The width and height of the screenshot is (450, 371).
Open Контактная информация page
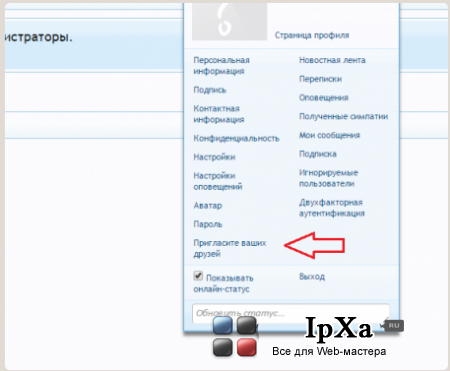(x=219, y=114)
